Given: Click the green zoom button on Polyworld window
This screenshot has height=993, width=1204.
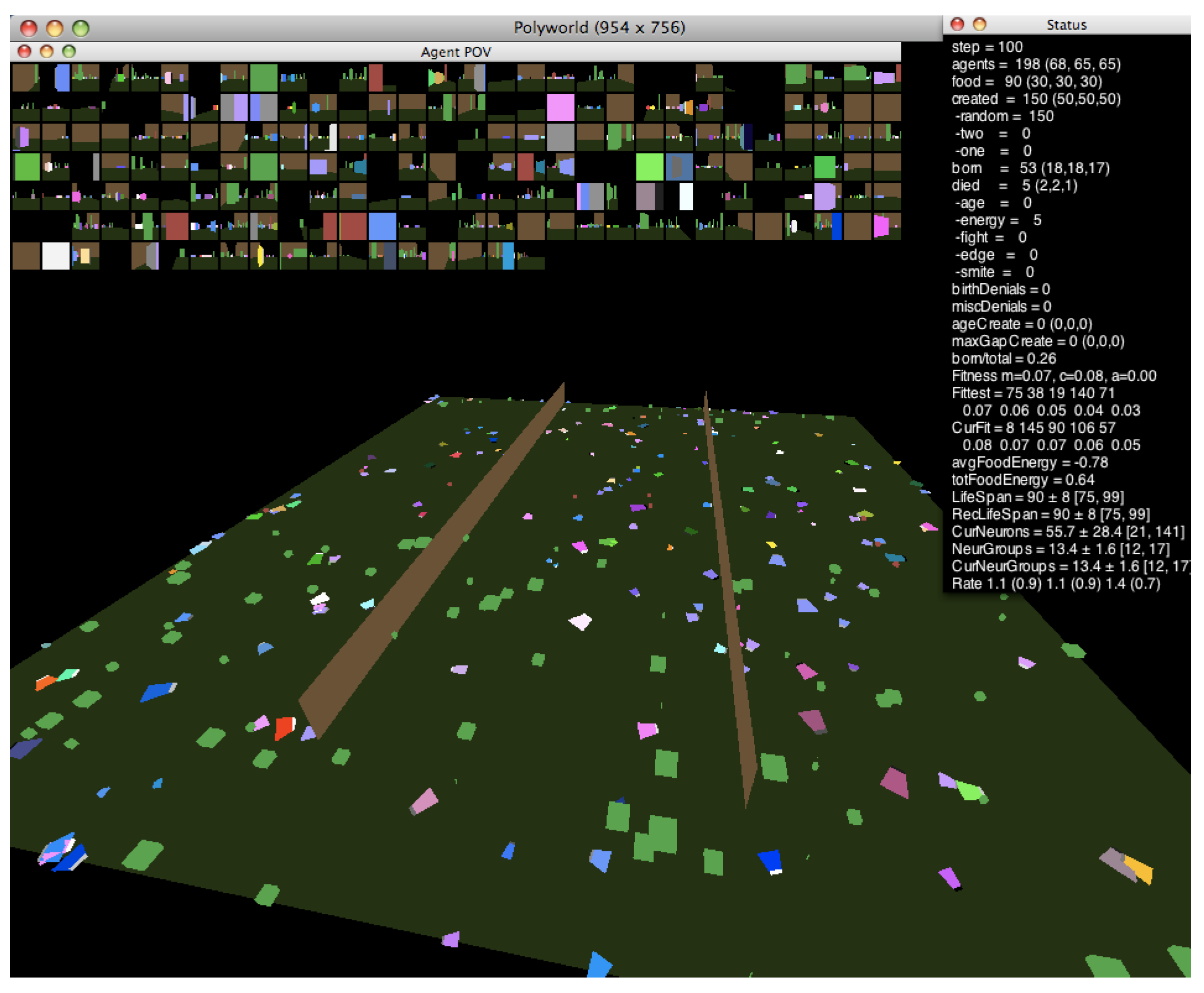Looking at the screenshot, I should 80,28.
